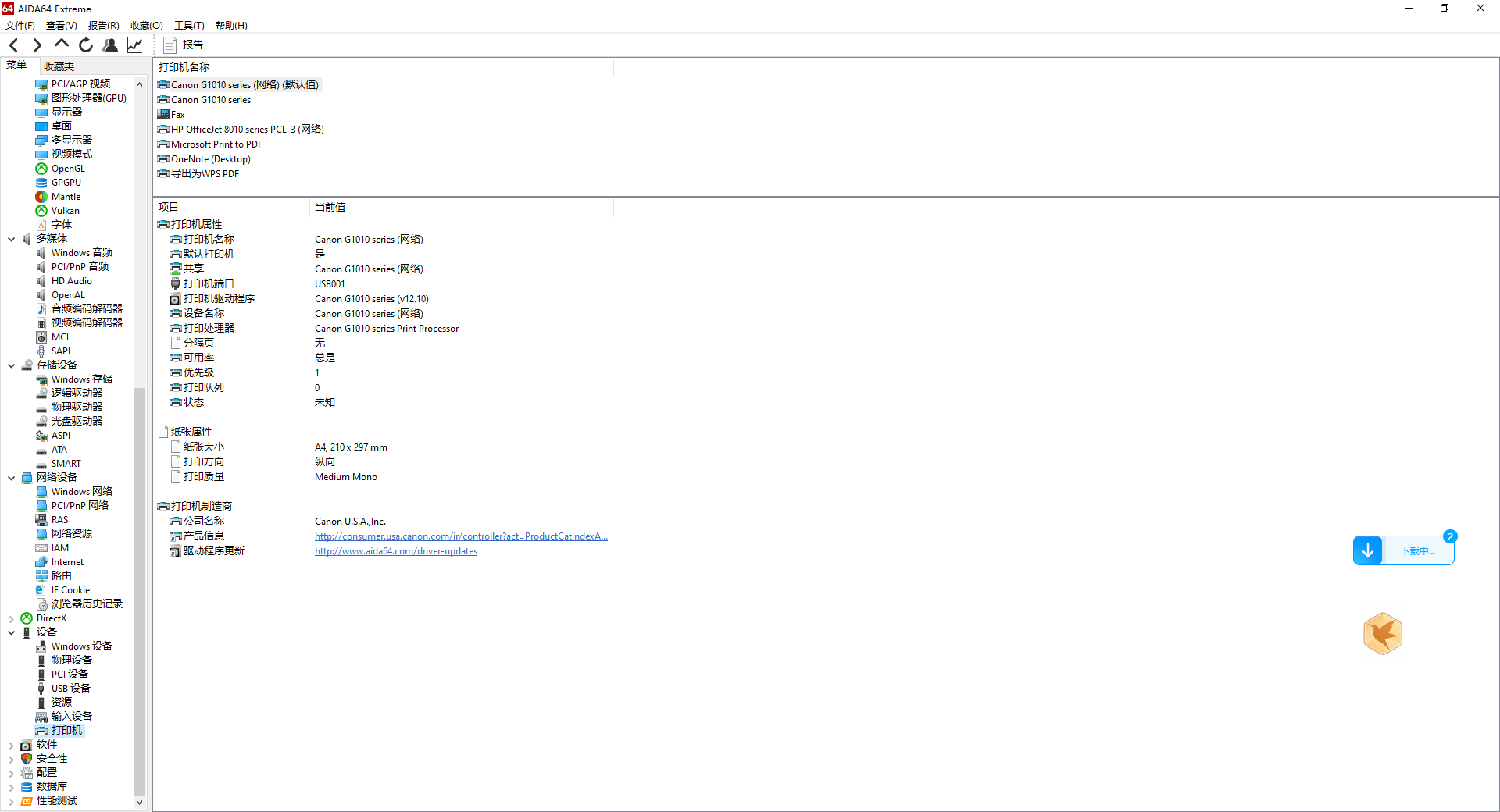1500x812 pixels.
Task: Select the 光盘驱动器 icon
Action: click(41, 422)
